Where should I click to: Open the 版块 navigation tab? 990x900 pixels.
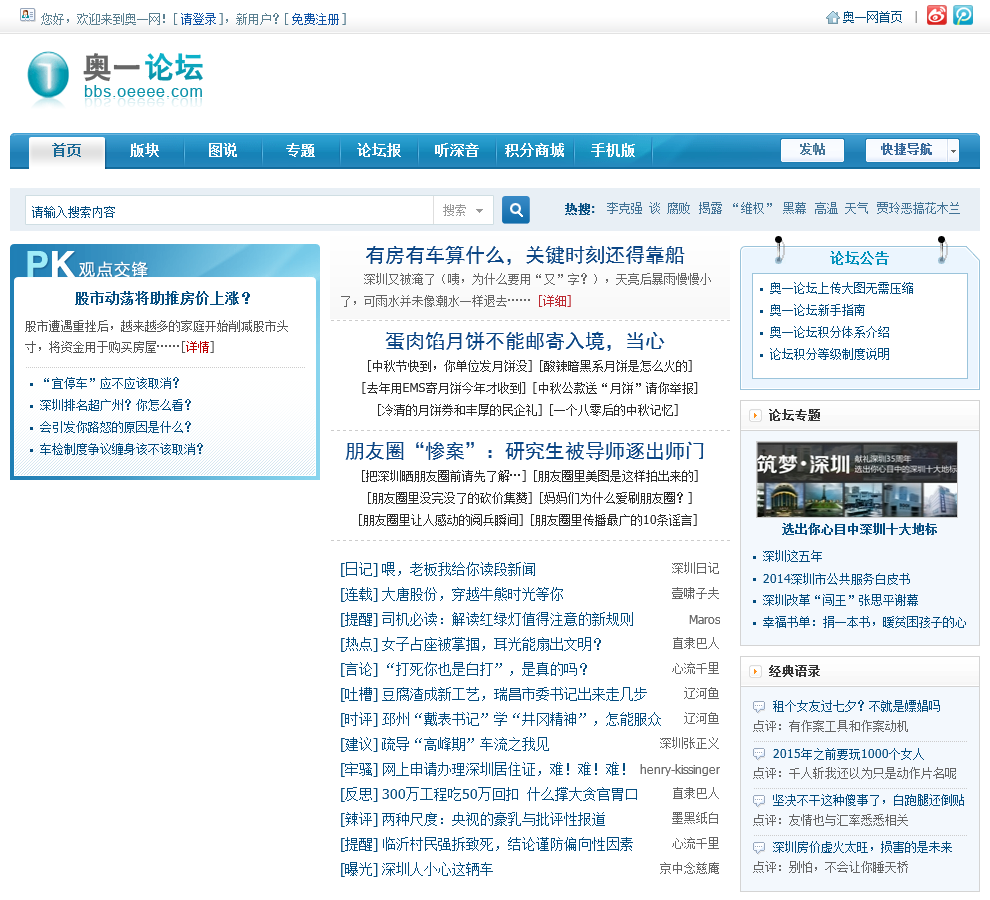tap(145, 151)
